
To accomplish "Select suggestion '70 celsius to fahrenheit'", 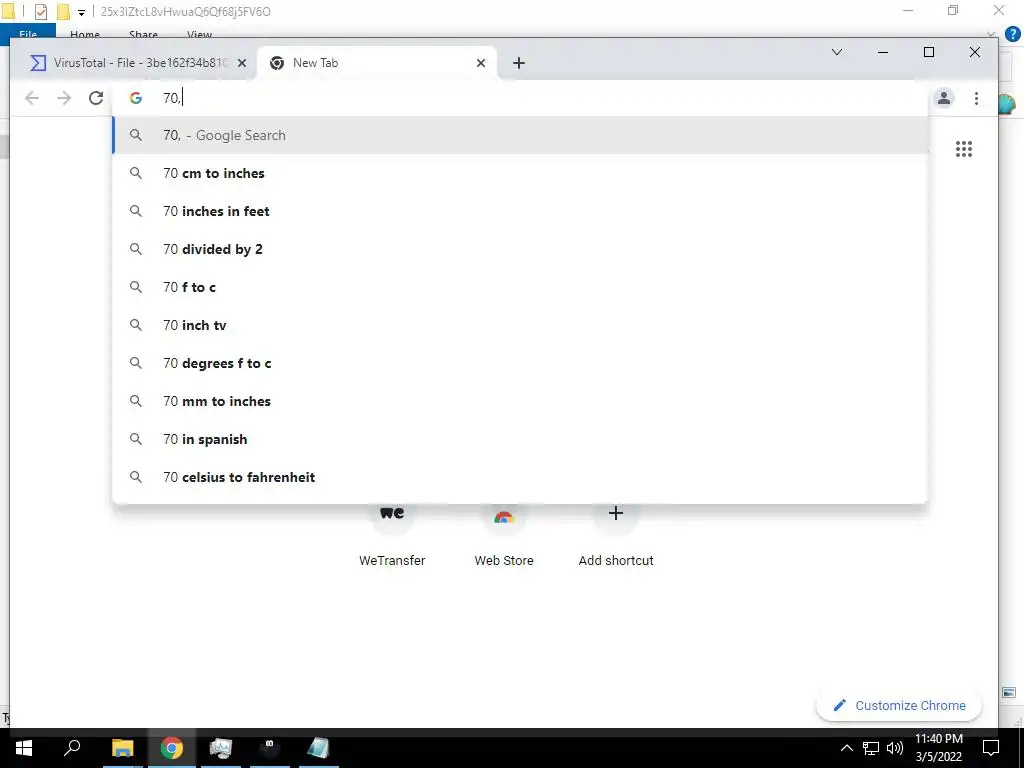I will tap(520, 477).
